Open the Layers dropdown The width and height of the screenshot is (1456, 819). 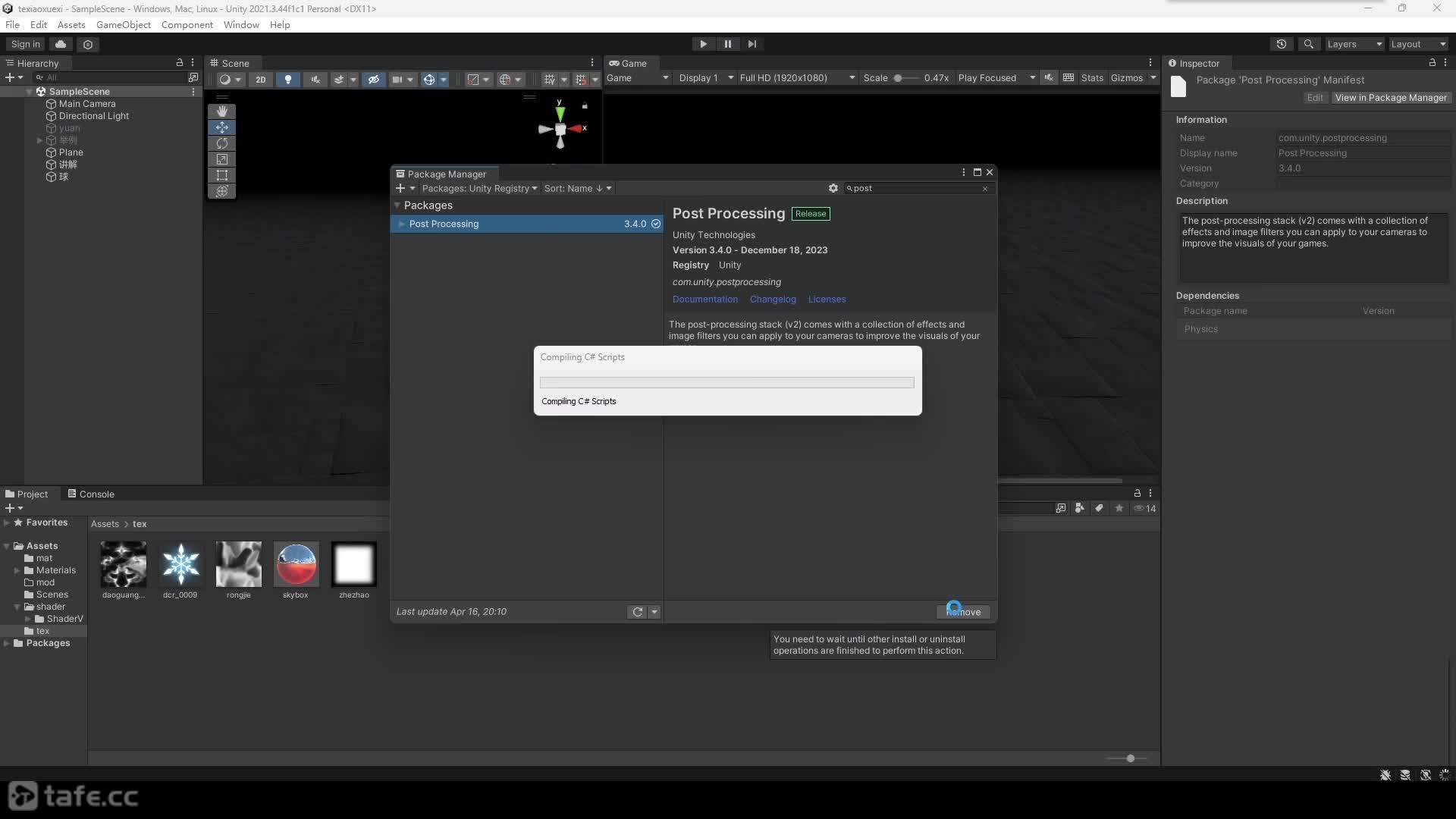(1354, 44)
